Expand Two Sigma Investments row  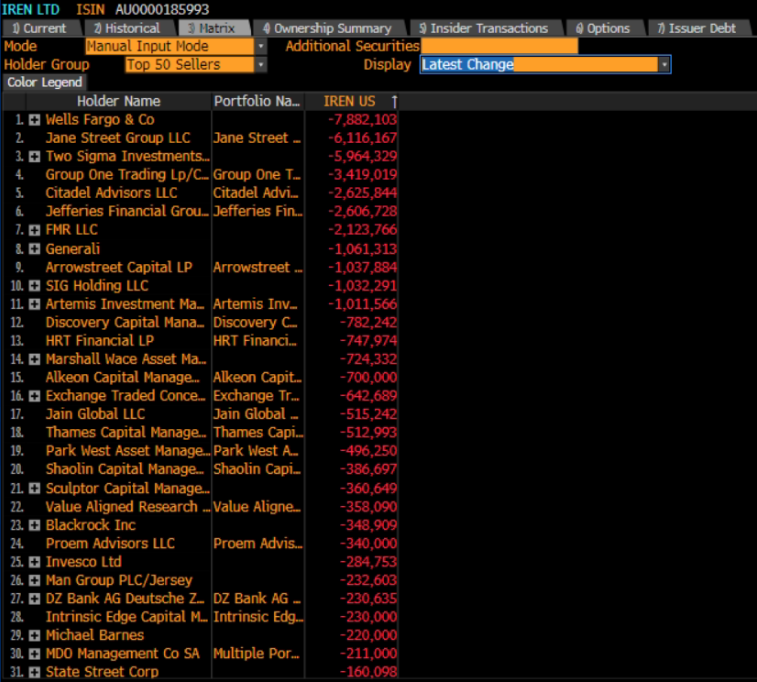click(x=34, y=156)
